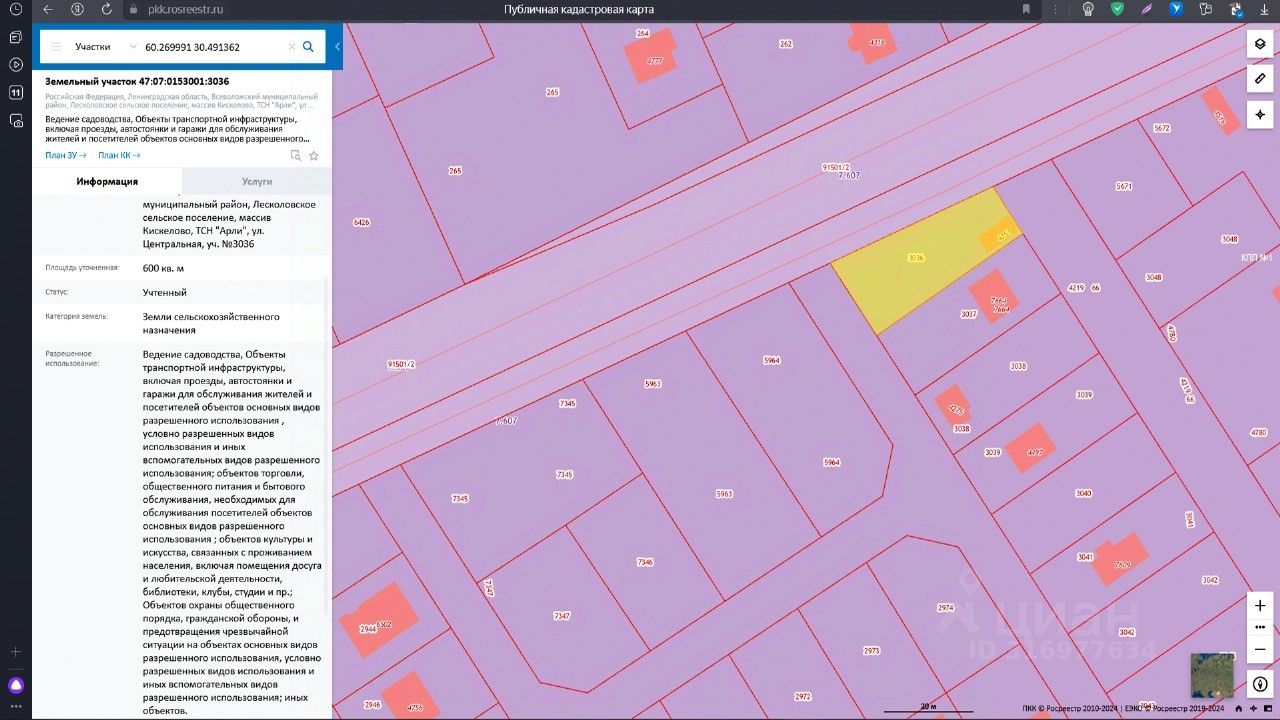Reset map orientation with compass button
1280x720 pixels.
pos(1260,685)
